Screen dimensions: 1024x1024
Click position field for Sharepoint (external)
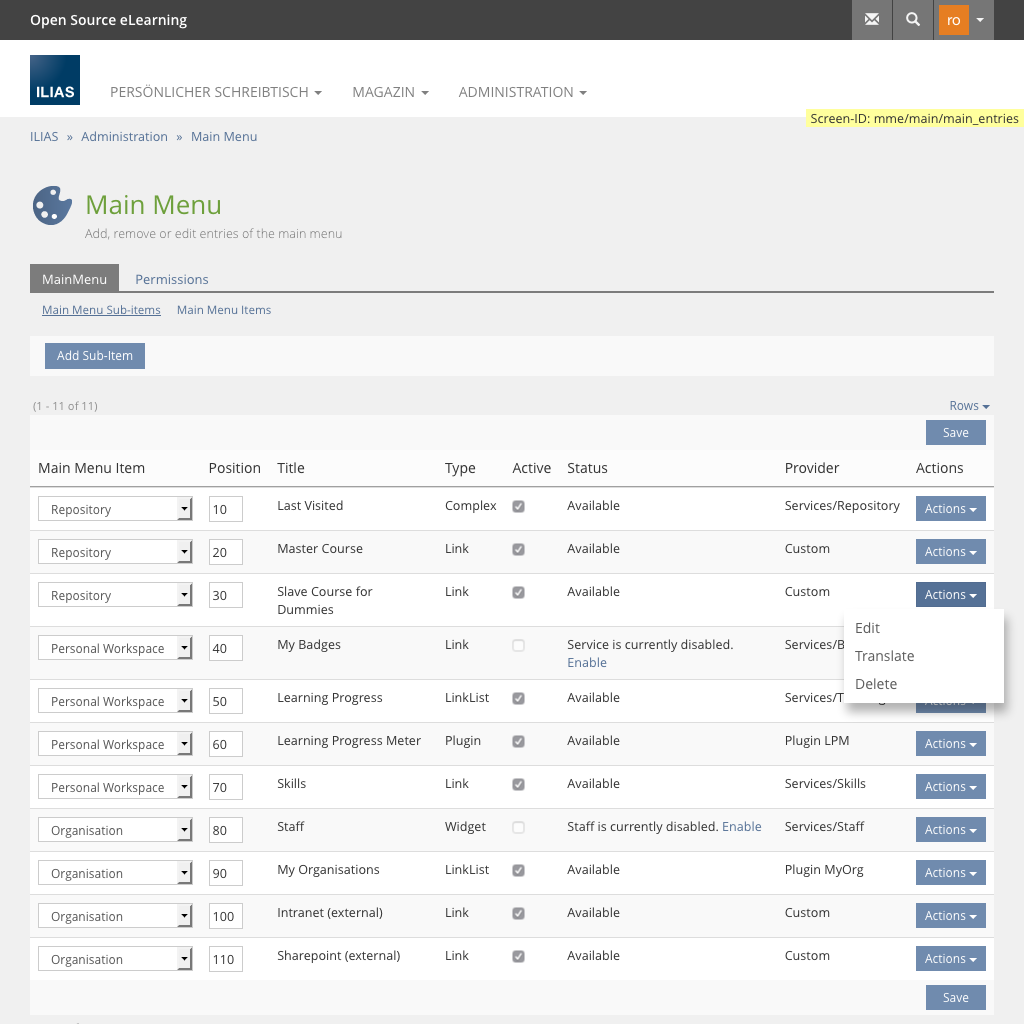pyautogui.click(x=225, y=959)
